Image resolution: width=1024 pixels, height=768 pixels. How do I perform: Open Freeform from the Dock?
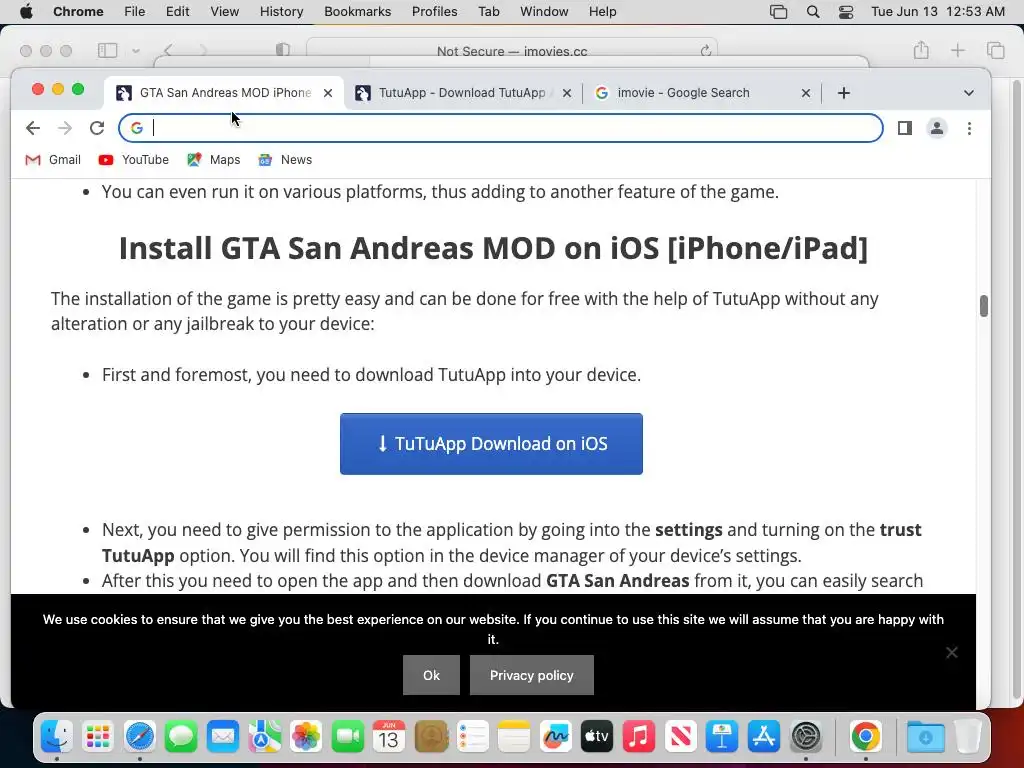[x=555, y=737]
